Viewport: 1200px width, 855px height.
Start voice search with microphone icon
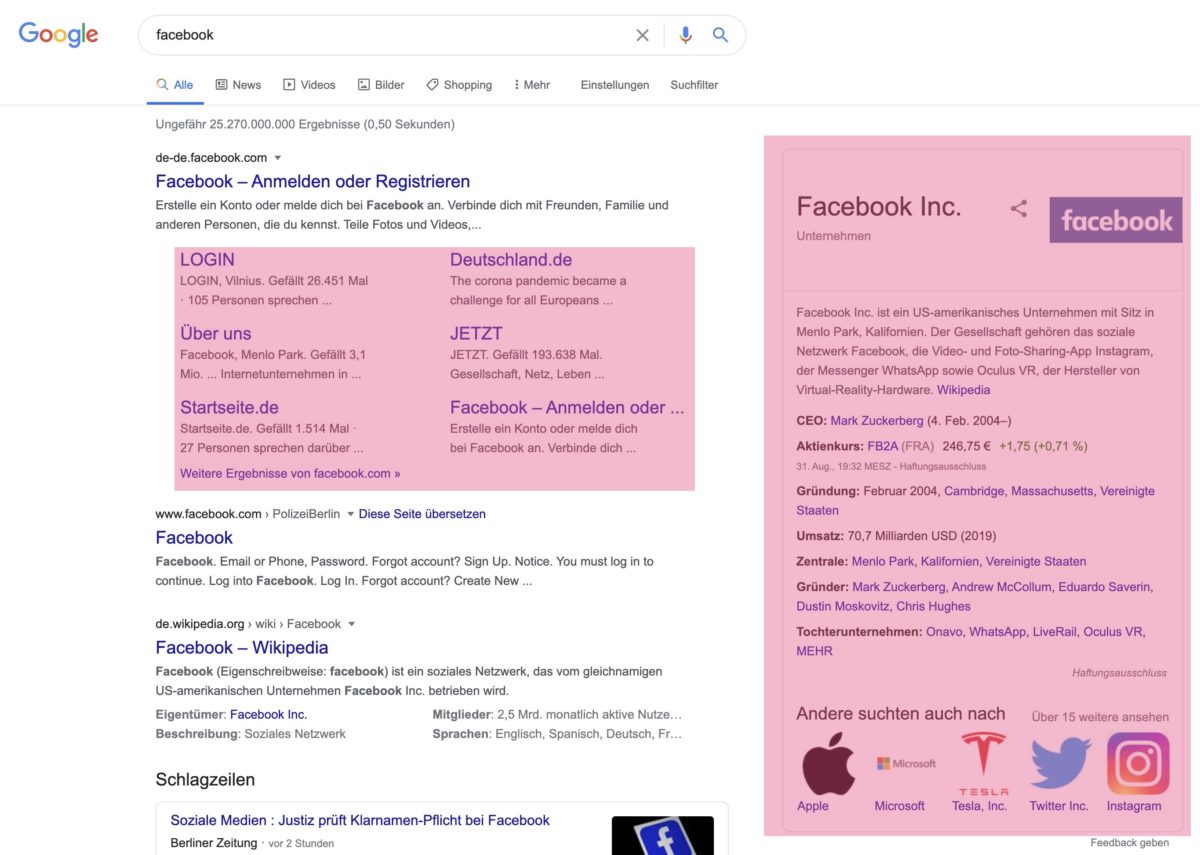(685, 35)
